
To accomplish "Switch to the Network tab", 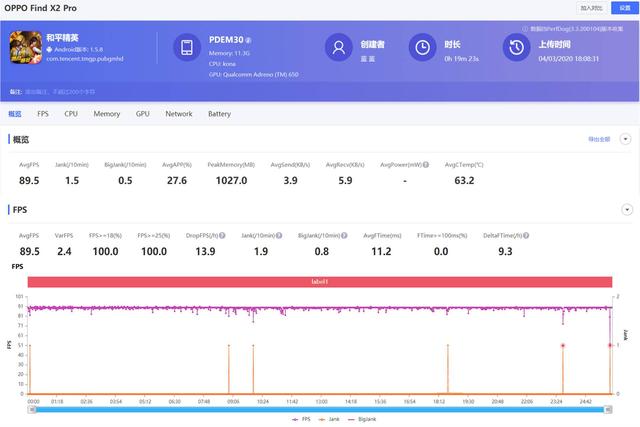I will click(x=179, y=114).
